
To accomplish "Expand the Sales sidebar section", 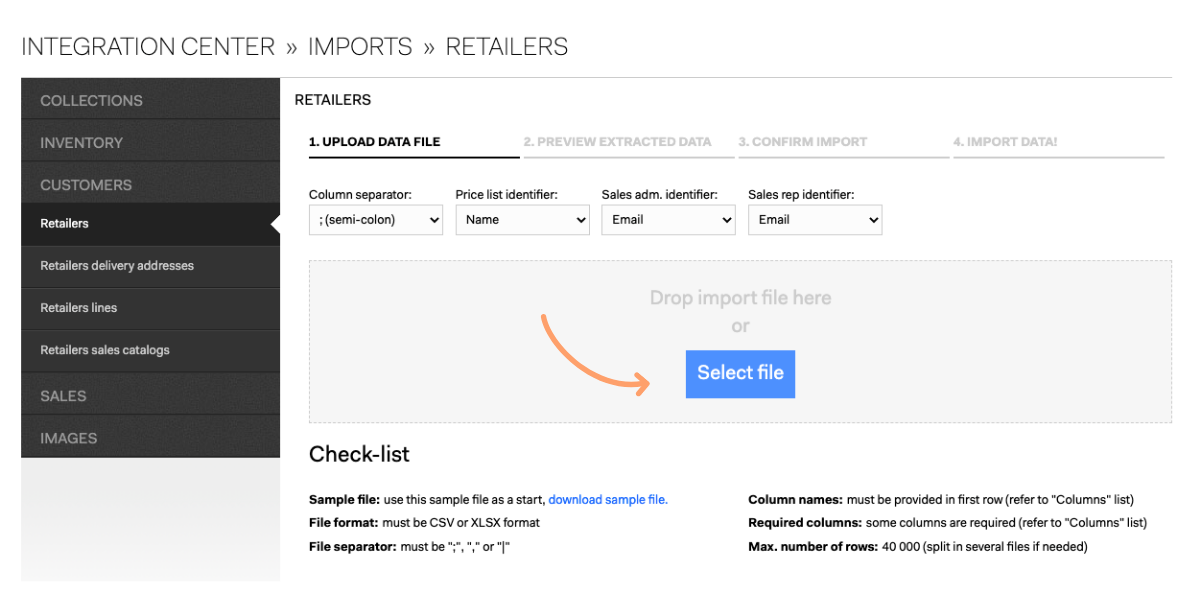I will [150, 395].
